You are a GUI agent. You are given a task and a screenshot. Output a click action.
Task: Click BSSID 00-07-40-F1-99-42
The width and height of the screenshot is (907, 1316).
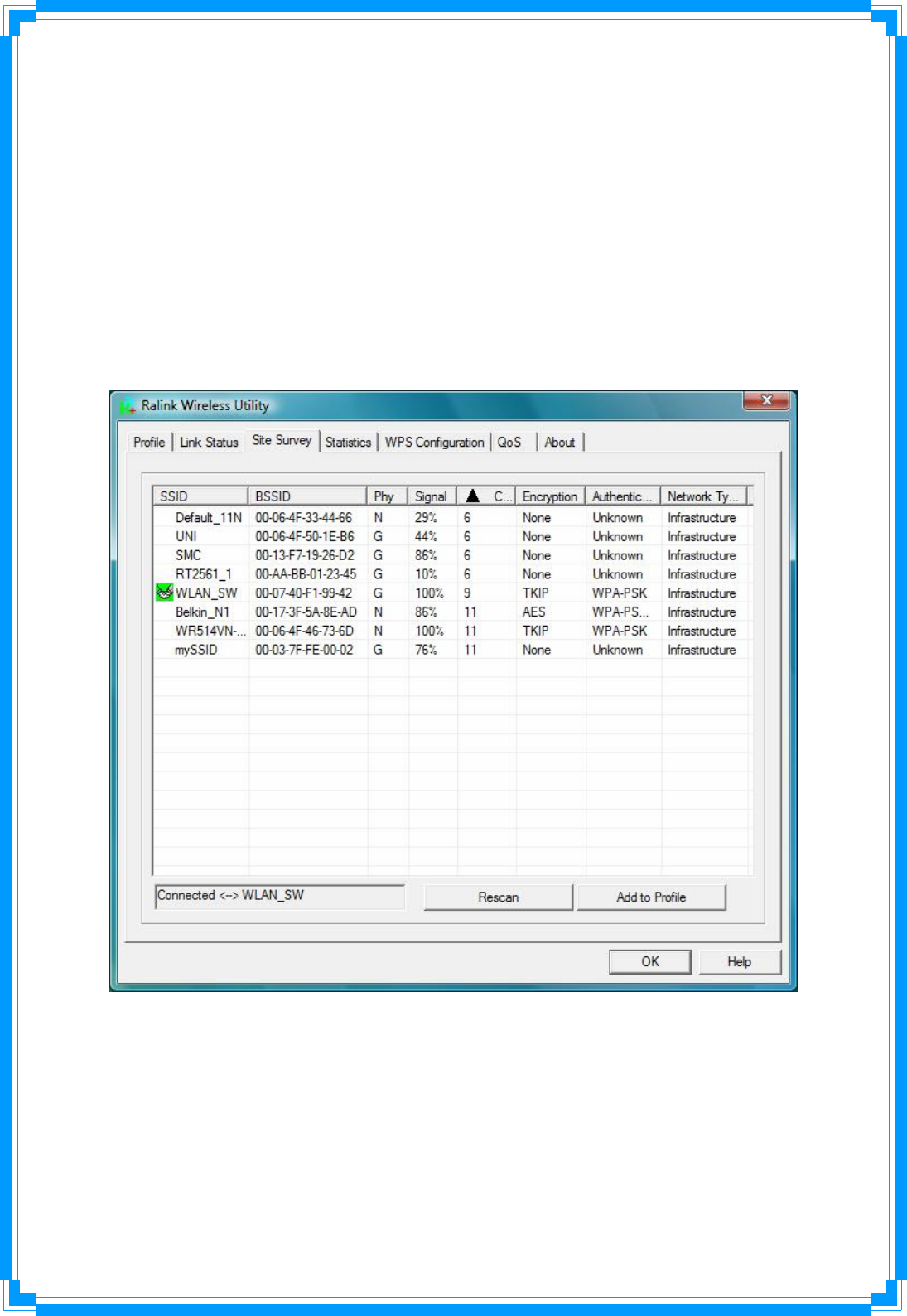pos(303,593)
